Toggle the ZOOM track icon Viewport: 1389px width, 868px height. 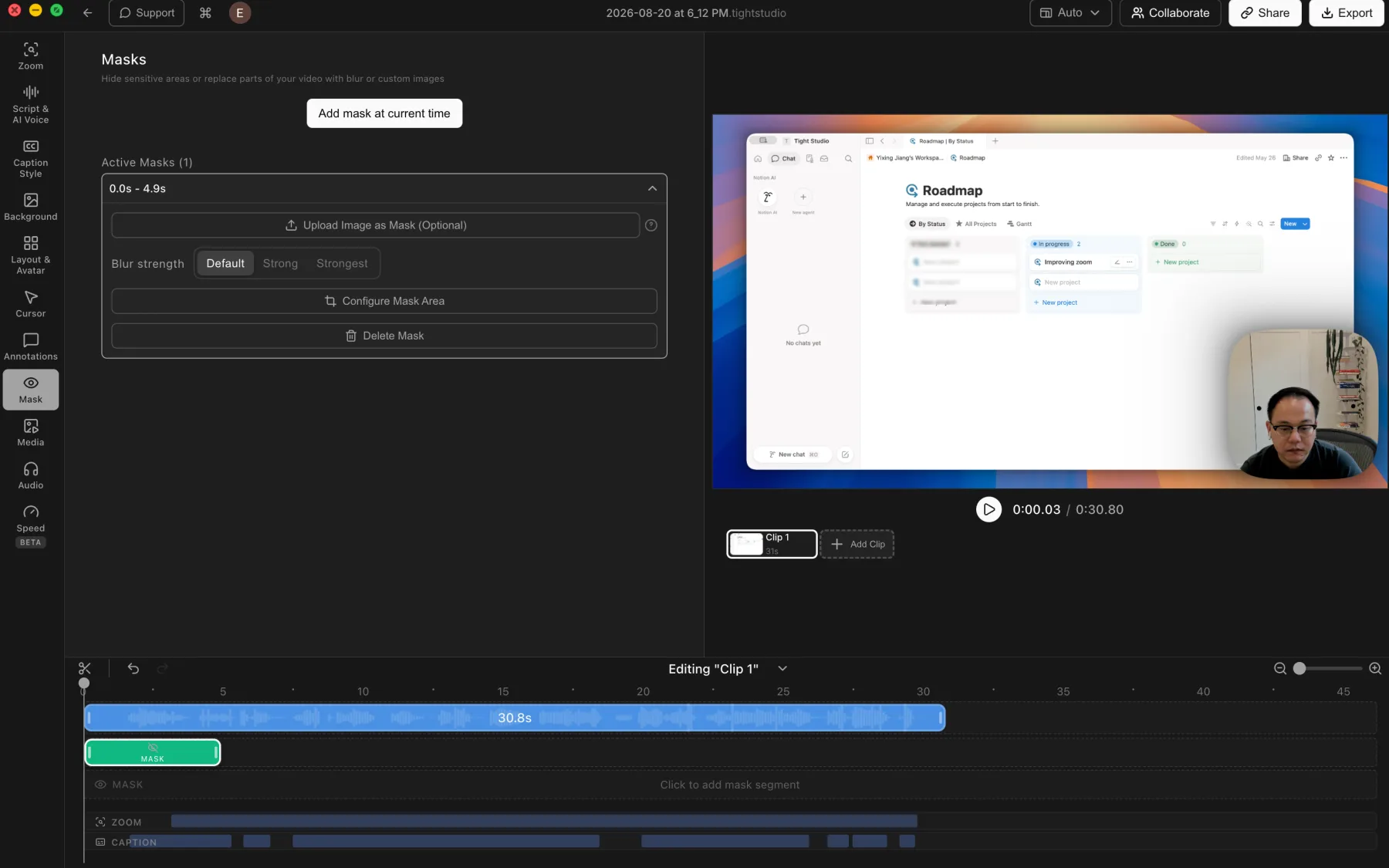[100, 822]
